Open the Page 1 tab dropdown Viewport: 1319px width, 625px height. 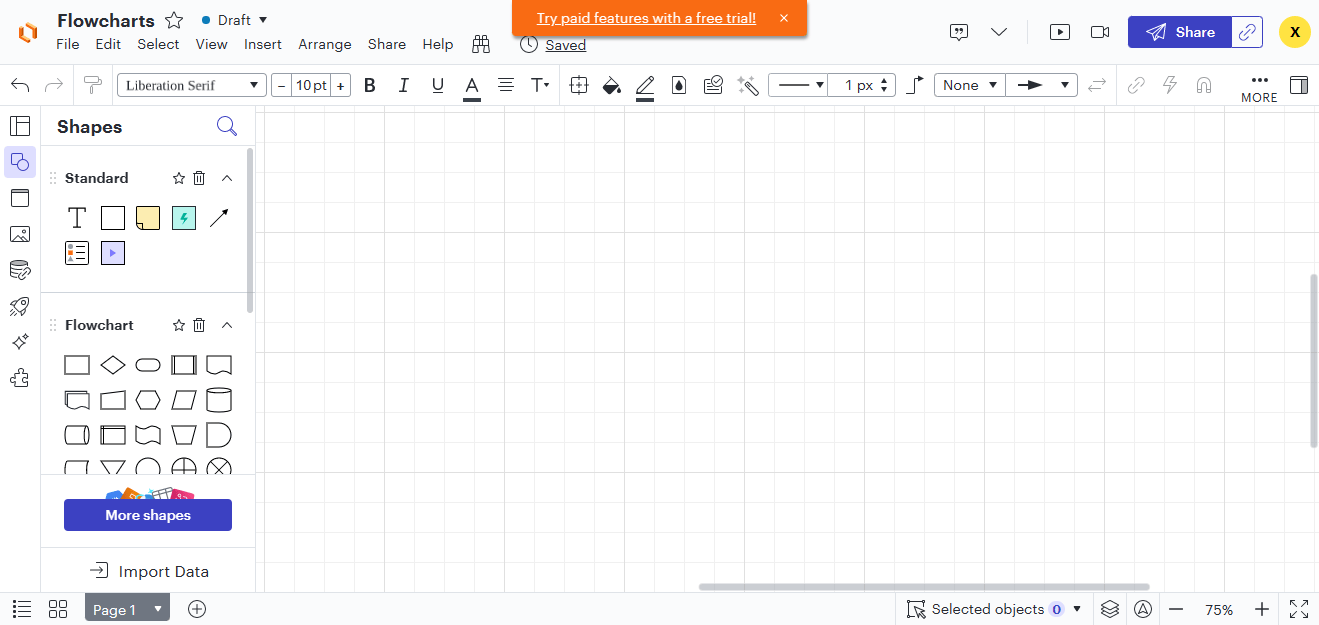156,608
